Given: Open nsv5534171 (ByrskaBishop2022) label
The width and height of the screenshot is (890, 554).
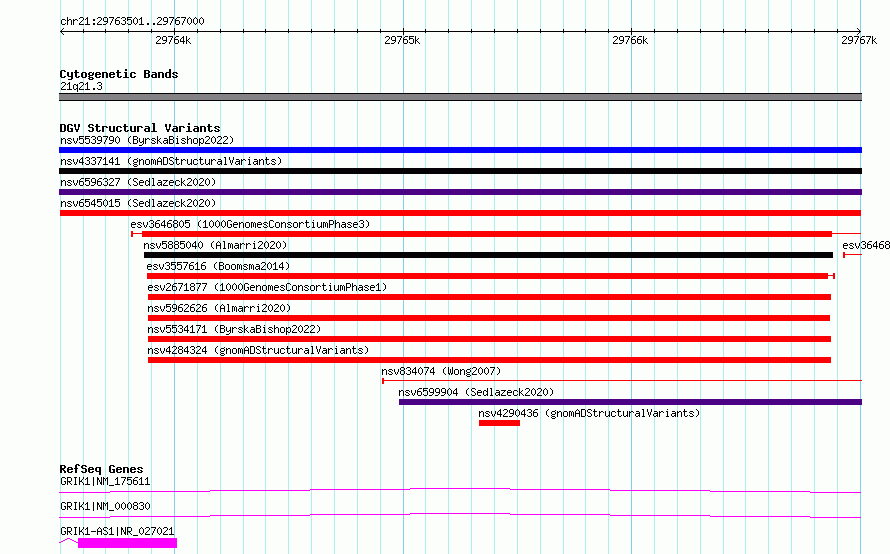Looking at the screenshot, I should pyautogui.click(x=234, y=329).
